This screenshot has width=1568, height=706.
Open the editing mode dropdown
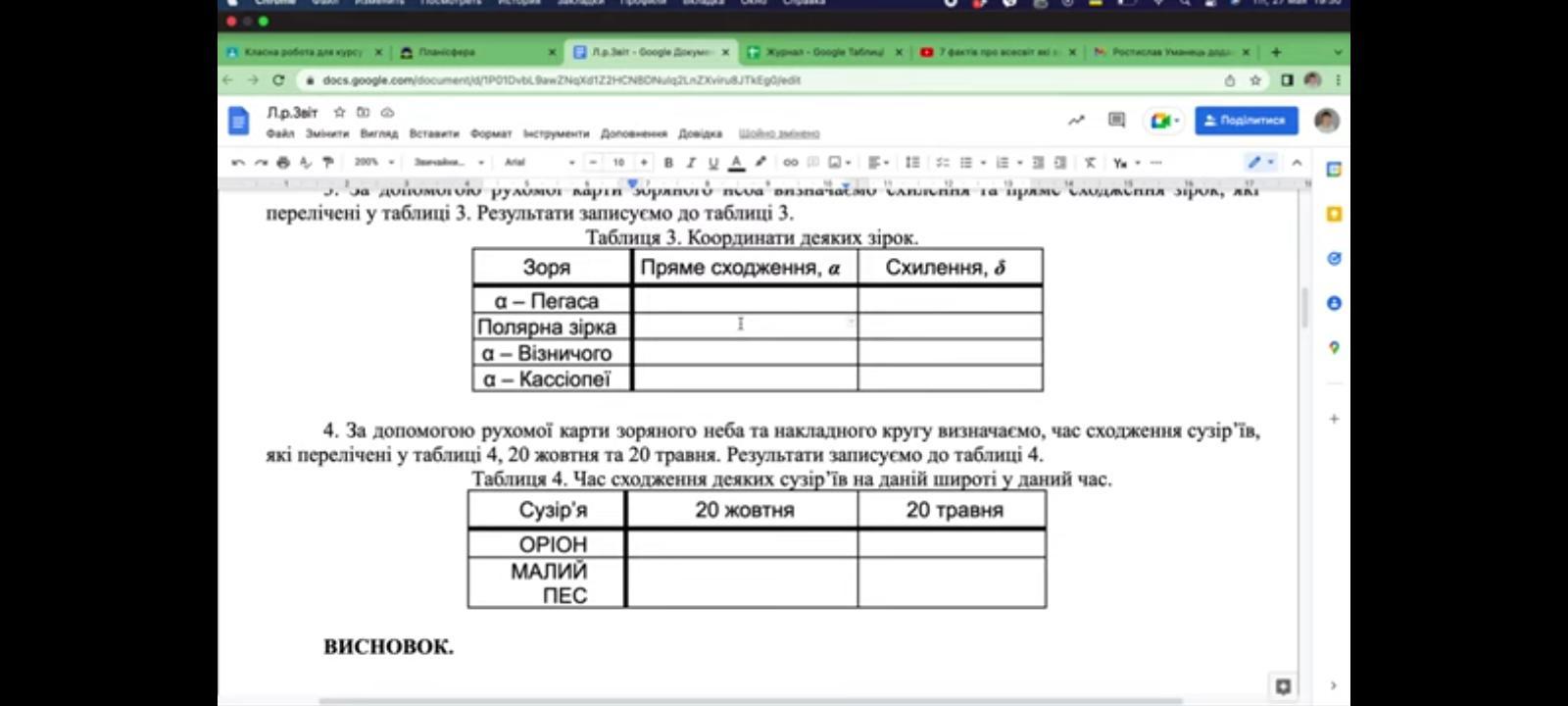[1260, 163]
